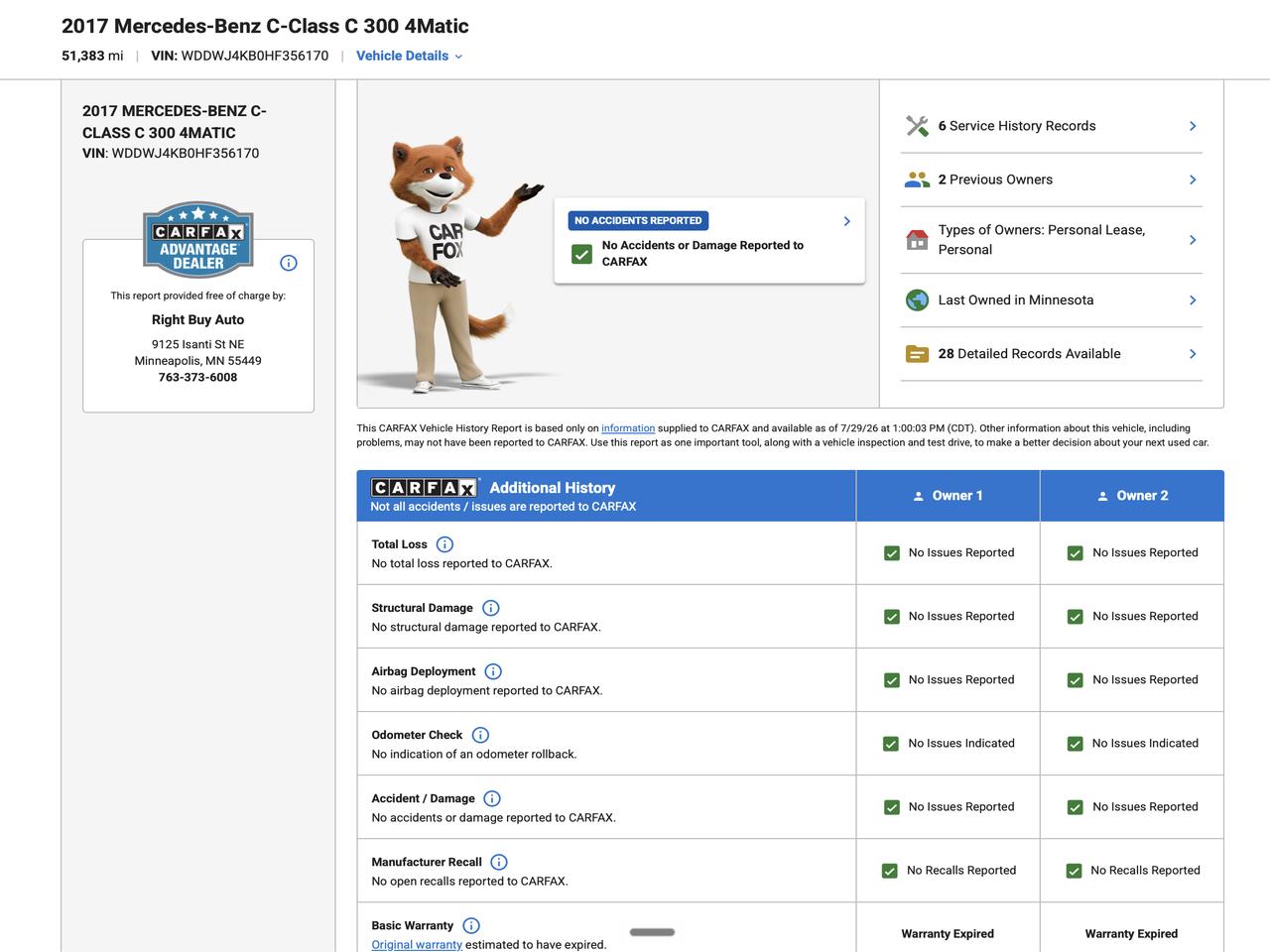The image size is (1270, 952).
Task: Click the NO ACCIDENTS REPORTED badge
Action: point(638,220)
